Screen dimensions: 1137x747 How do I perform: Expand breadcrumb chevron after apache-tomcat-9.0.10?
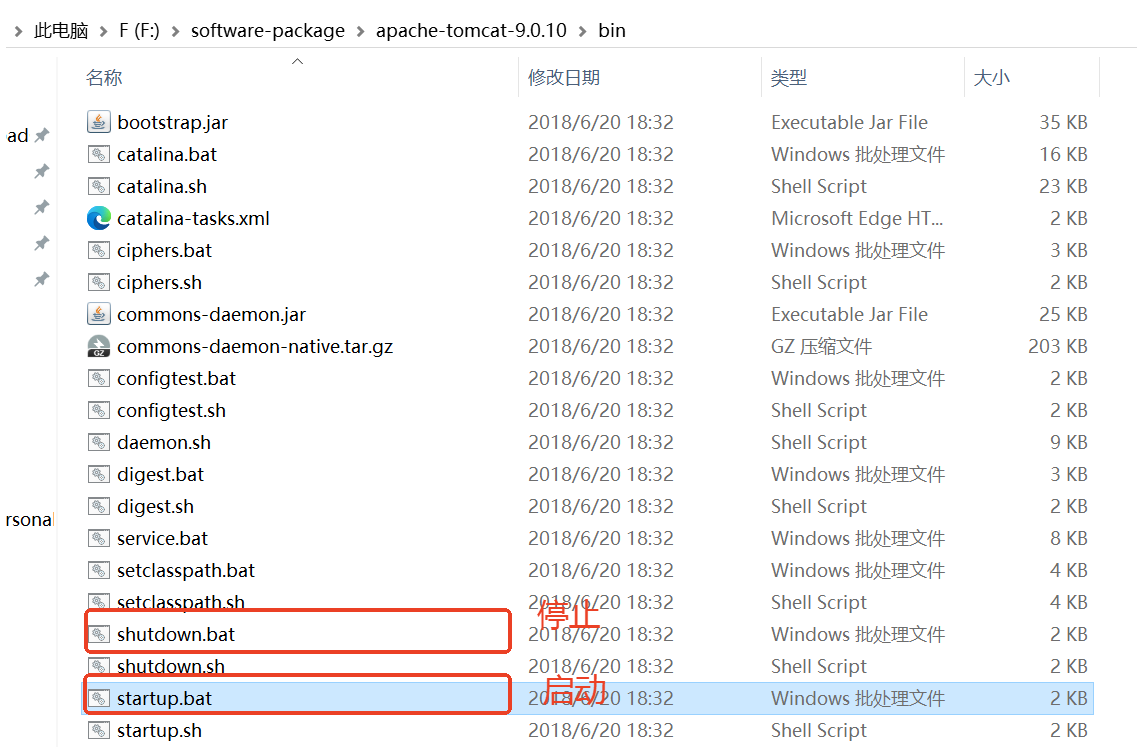(582, 31)
